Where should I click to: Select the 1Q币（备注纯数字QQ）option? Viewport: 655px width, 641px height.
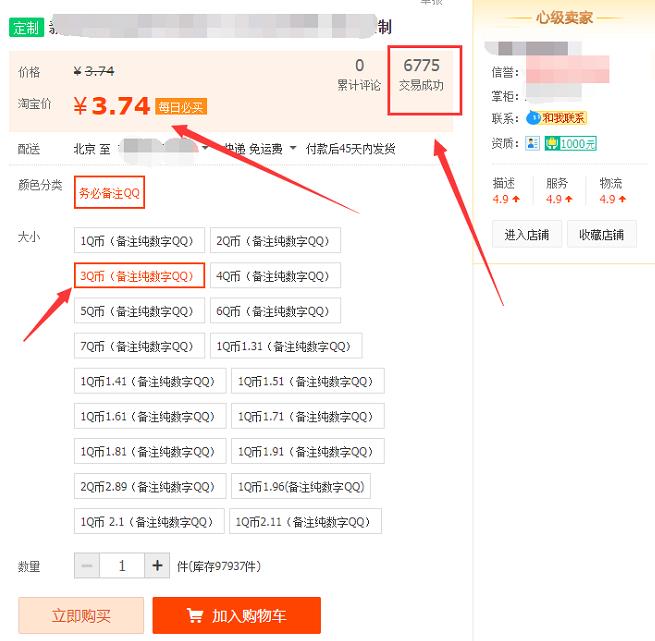(x=140, y=240)
